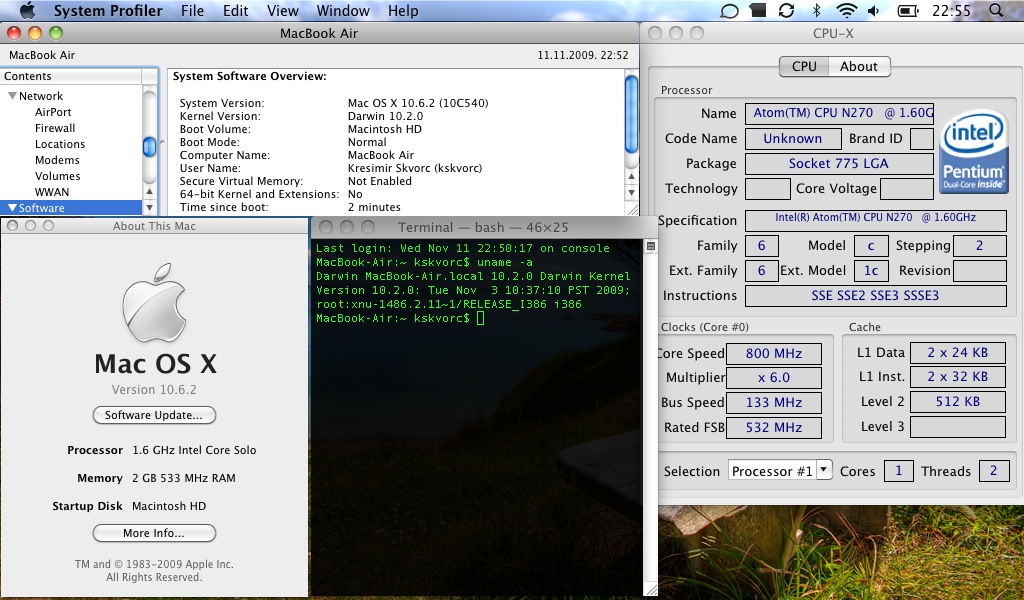The height and width of the screenshot is (600, 1024).
Task: Click the Bluetooth menu bar icon
Action: coord(816,10)
